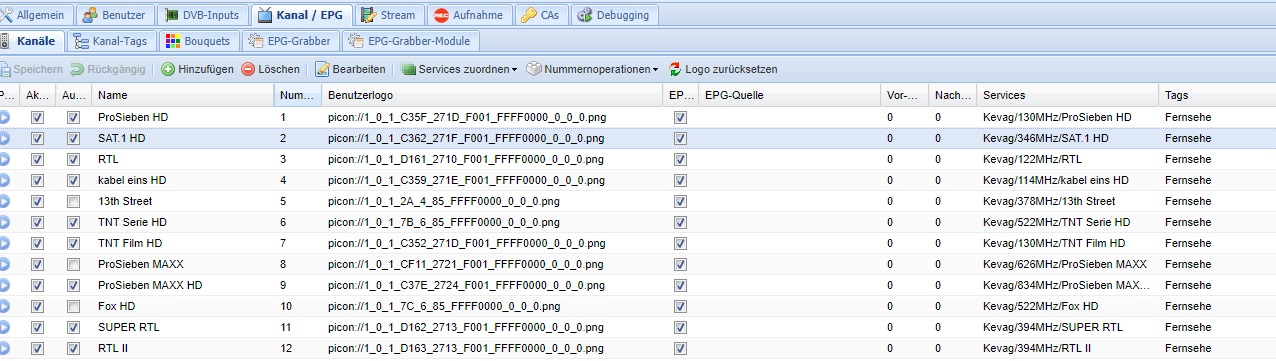Image resolution: width=1276 pixels, height=361 pixels.
Task: Open the Services zuordnen dropdown
Action: click(x=459, y=69)
